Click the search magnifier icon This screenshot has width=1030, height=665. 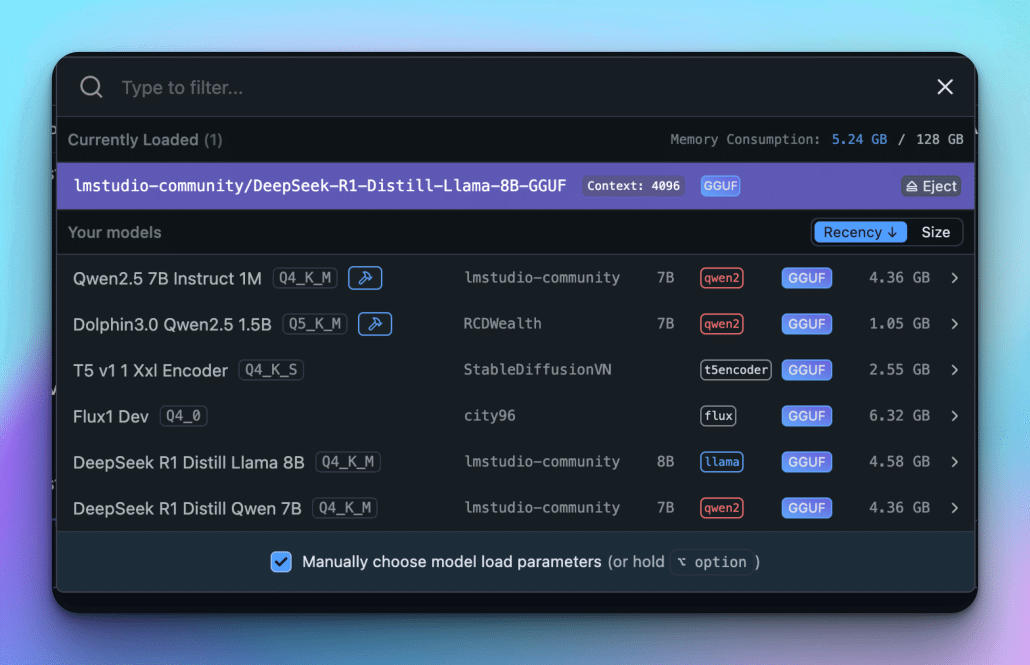pyautogui.click(x=91, y=88)
